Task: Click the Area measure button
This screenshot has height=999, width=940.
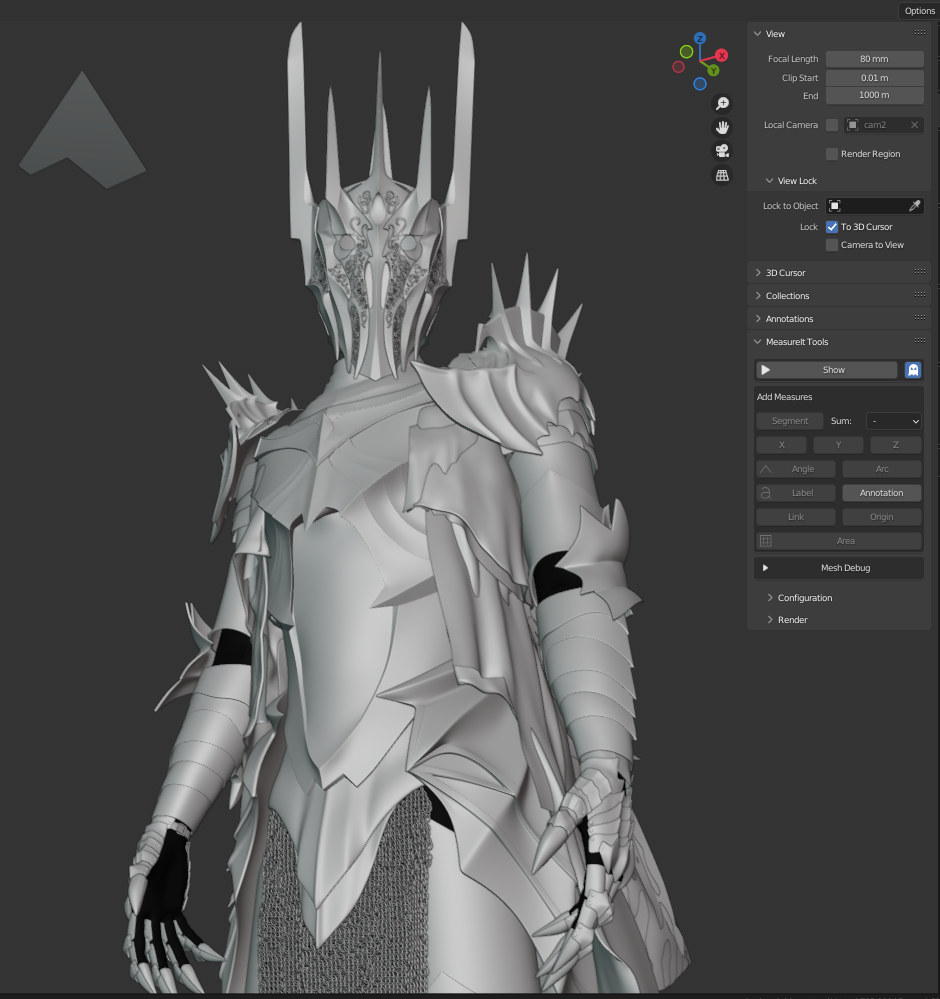Action: point(839,541)
